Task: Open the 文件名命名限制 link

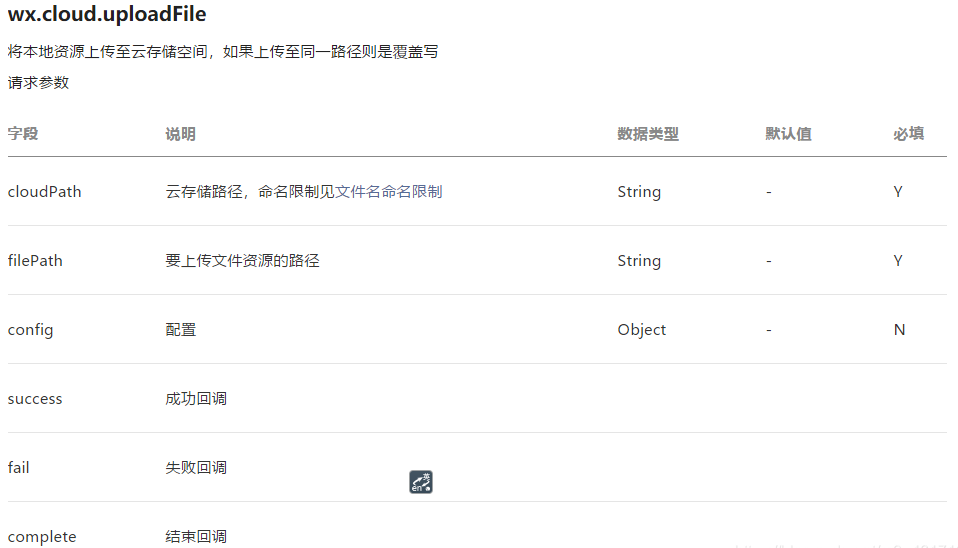Action: [x=388, y=192]
